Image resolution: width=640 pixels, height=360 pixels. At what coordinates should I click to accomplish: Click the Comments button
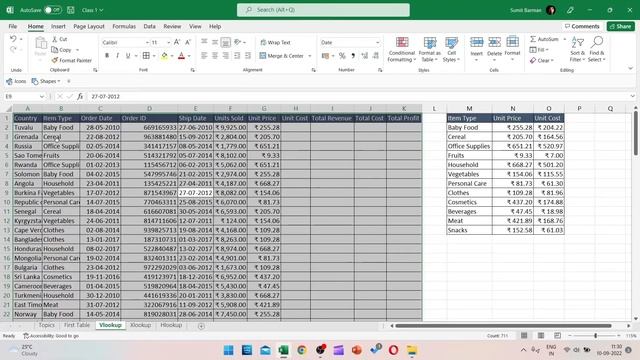coord(582,27)
